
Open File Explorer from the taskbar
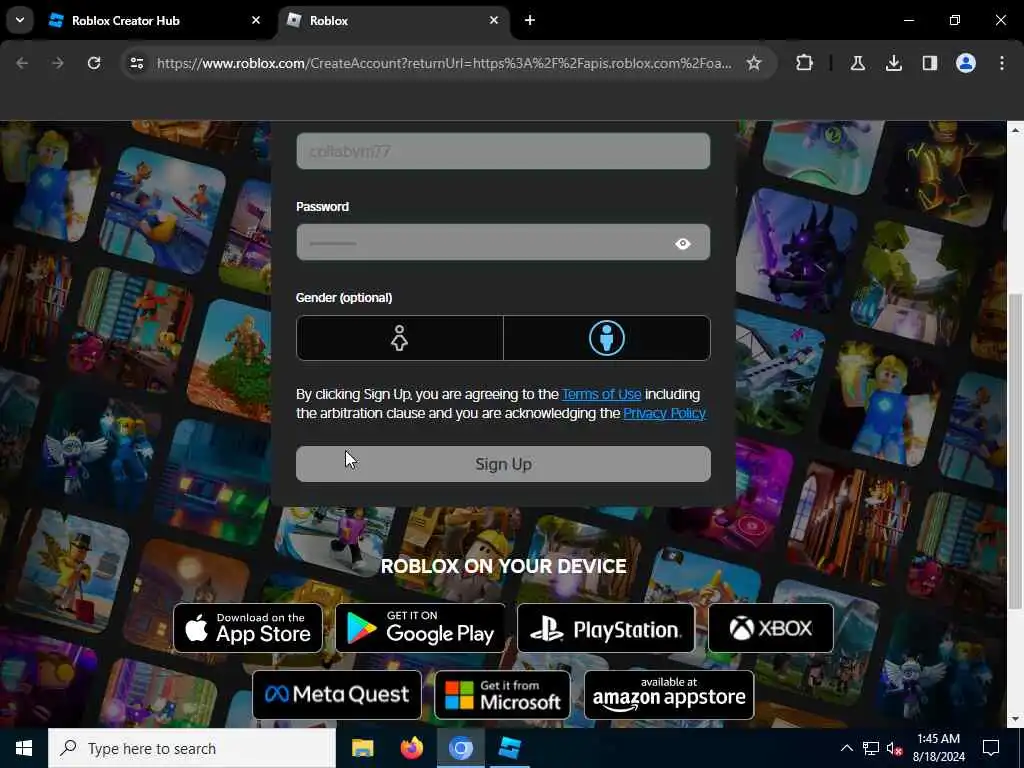362,748
